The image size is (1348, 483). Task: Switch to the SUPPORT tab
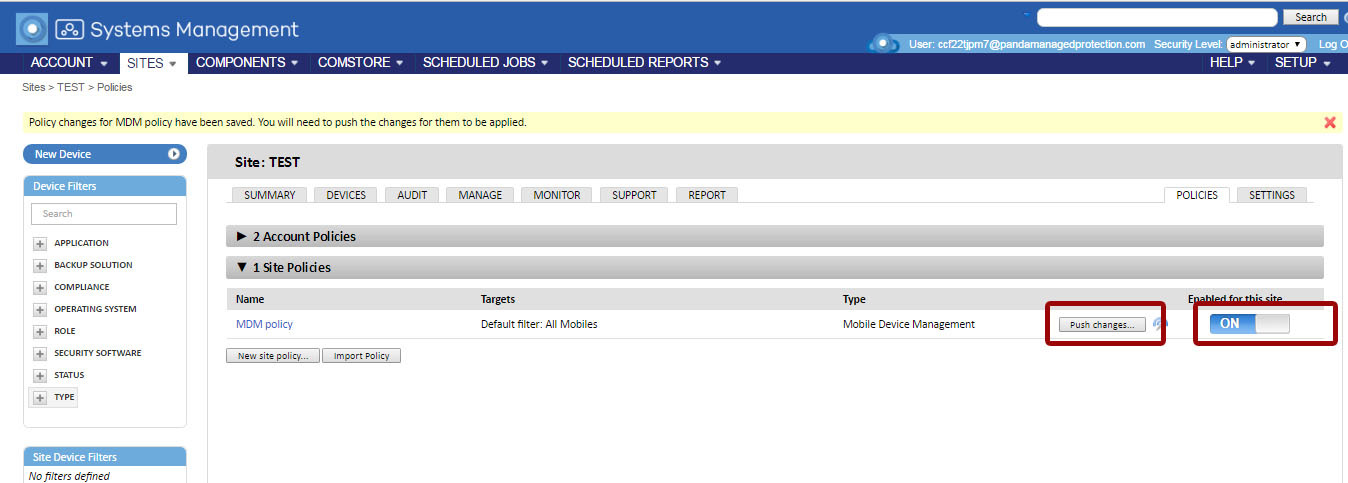[634, 195]
